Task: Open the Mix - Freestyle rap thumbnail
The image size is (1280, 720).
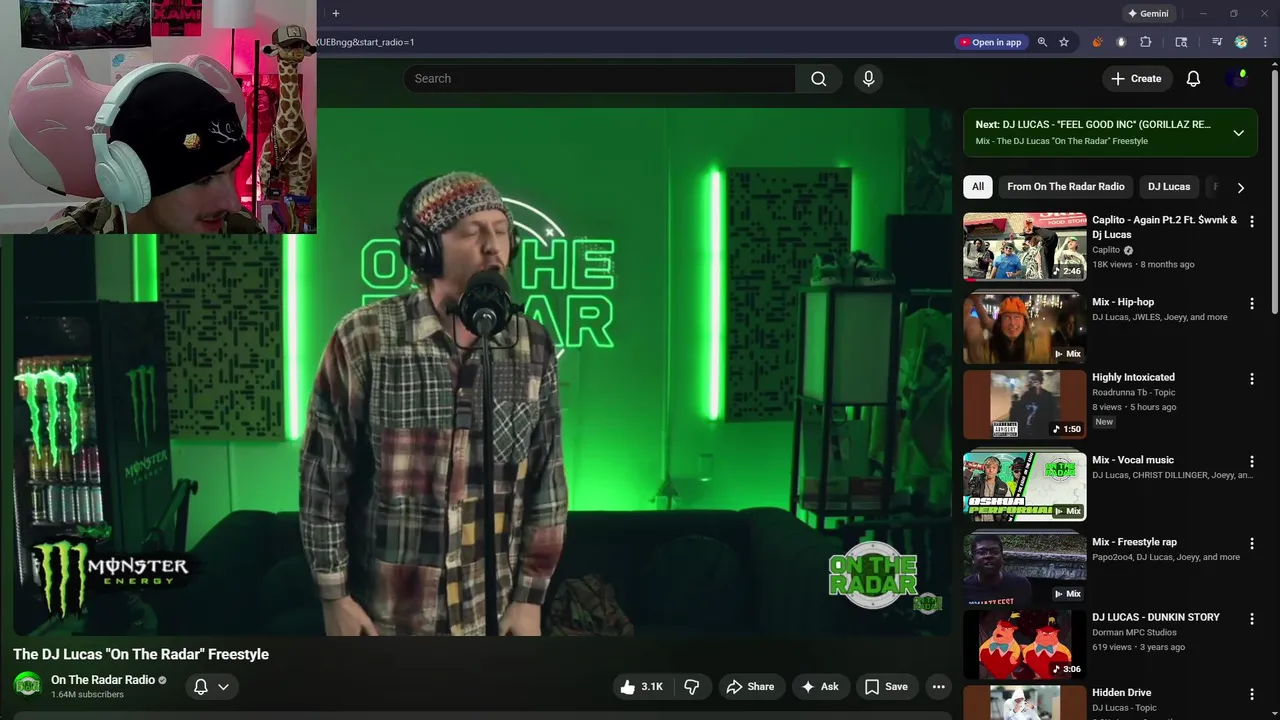Action: [x=1024, y=569]
